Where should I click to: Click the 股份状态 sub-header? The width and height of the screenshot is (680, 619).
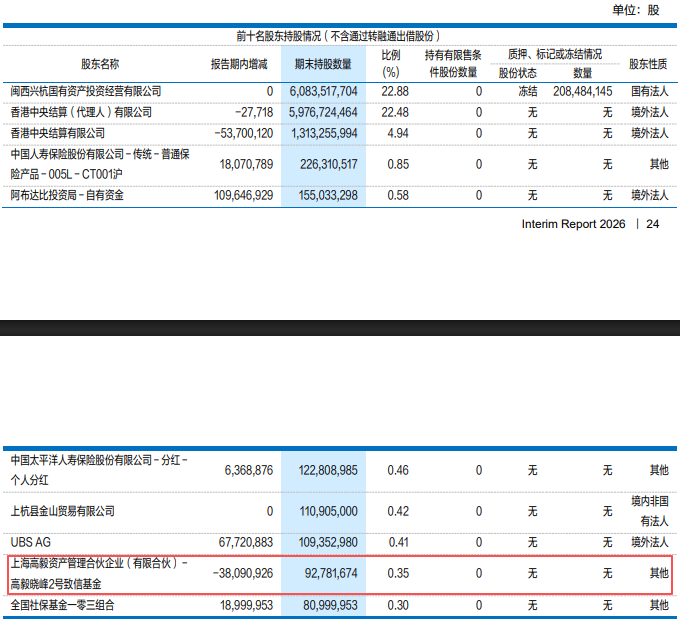coord(517,73)
